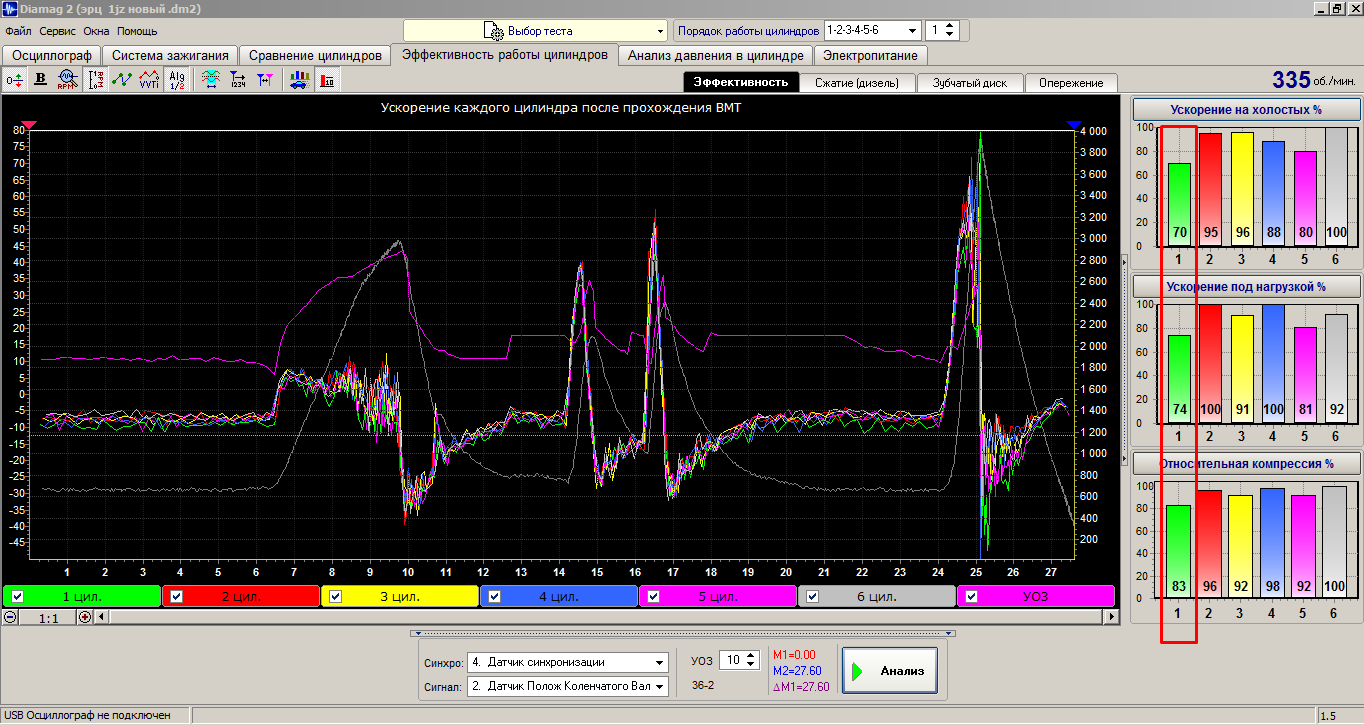This screenshot has width=1364, height=725.
Task: Open the Выбор теста dropdown
Action: [x=535, y=31]
